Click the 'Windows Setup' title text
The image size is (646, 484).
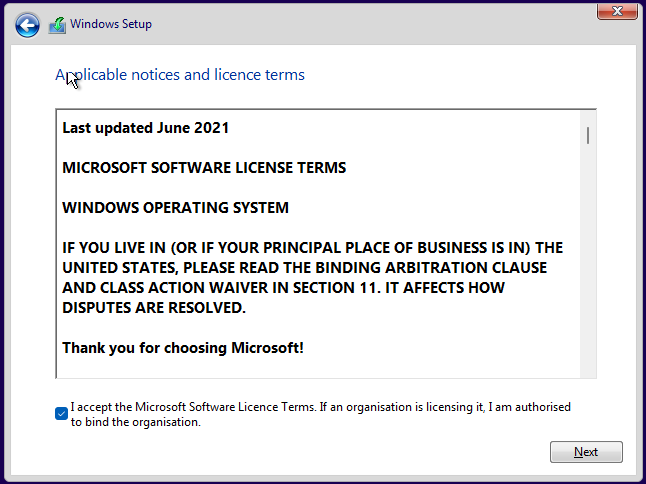pos(111,24)
